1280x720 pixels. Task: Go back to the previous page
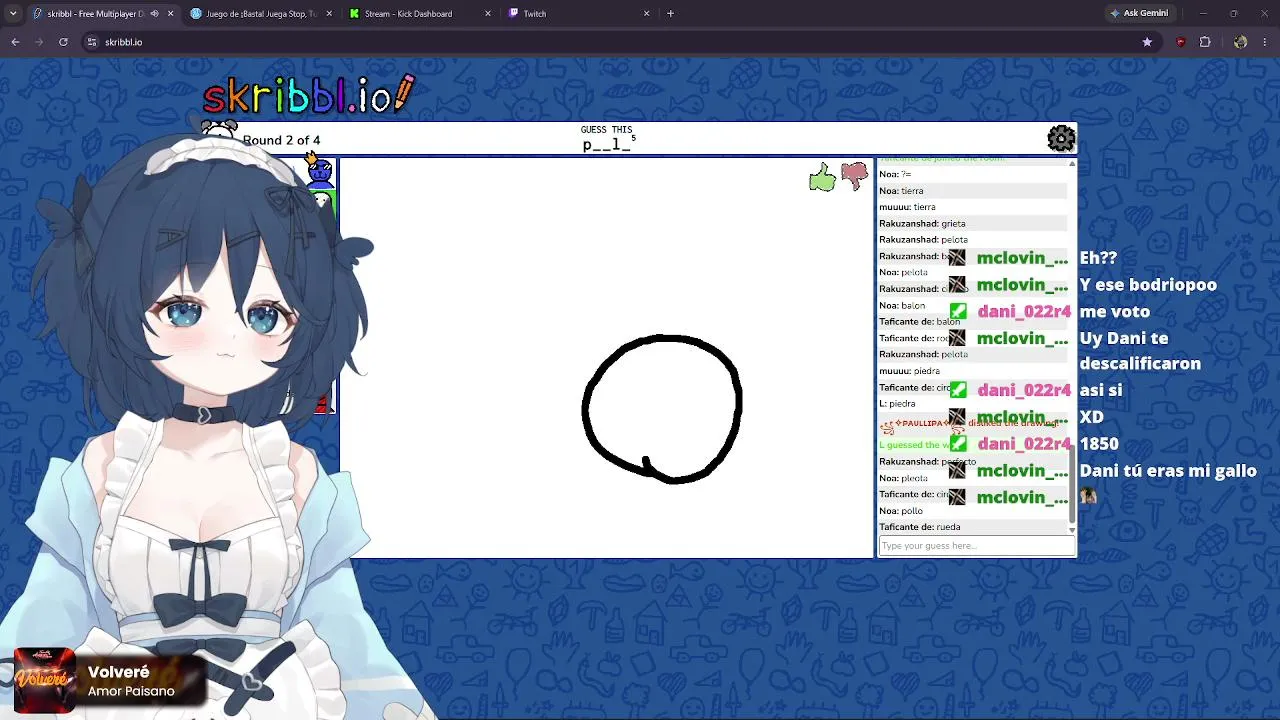point(15,42)
